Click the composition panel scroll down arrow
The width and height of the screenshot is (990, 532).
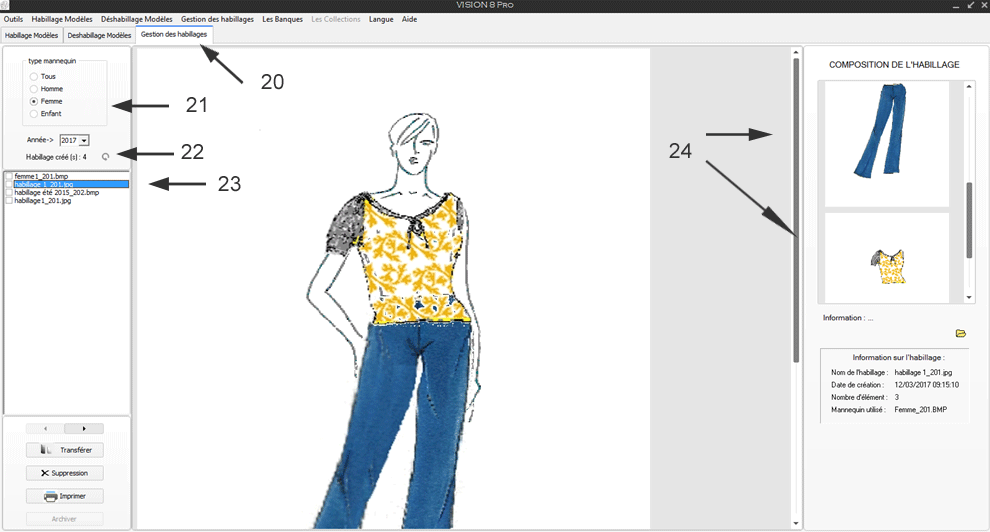coord(969,297)
